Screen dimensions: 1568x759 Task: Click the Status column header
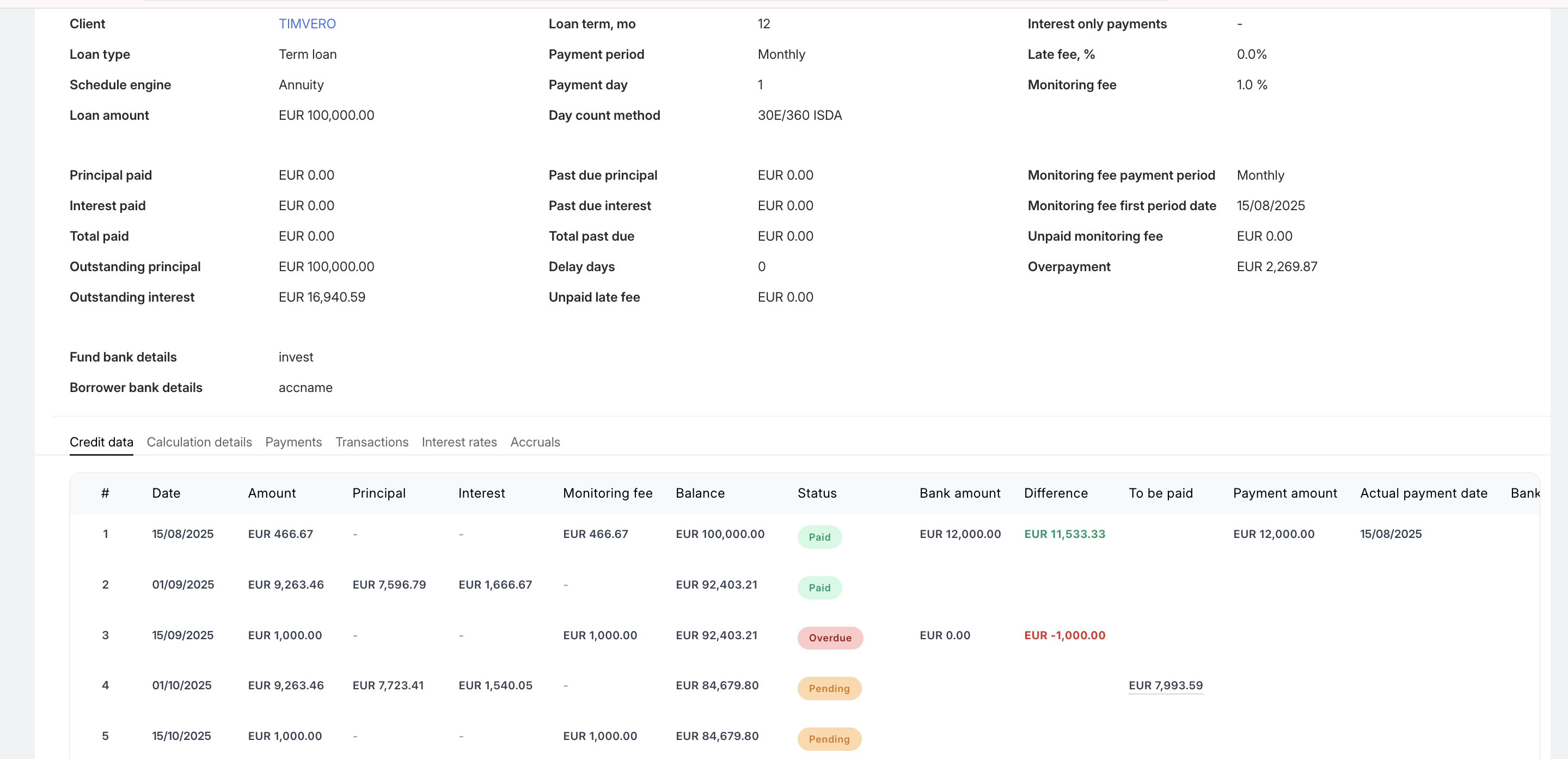(x=816, y=493)
